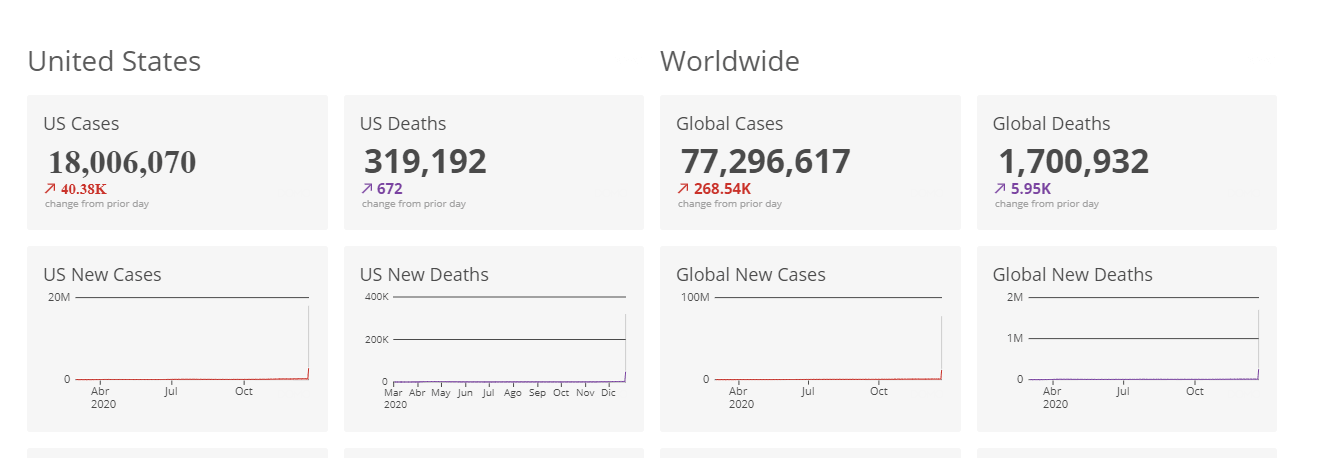Click the Oct label on Global New Cases axis

878,391
